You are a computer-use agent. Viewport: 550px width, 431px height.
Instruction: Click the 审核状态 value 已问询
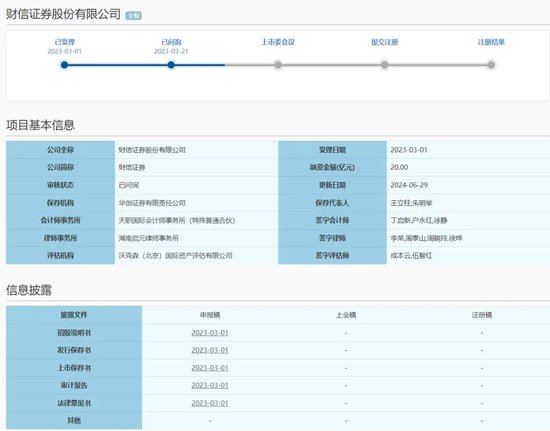click(129, 185)
